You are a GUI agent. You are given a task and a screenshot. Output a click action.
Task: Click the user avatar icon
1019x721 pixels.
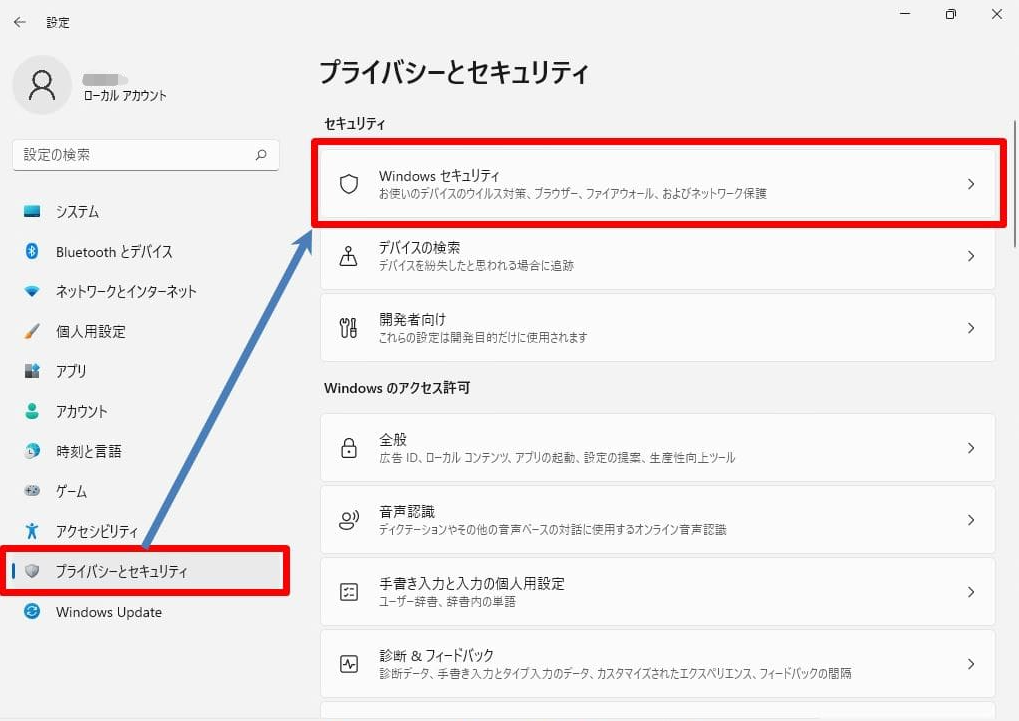(x=42, y=85)
